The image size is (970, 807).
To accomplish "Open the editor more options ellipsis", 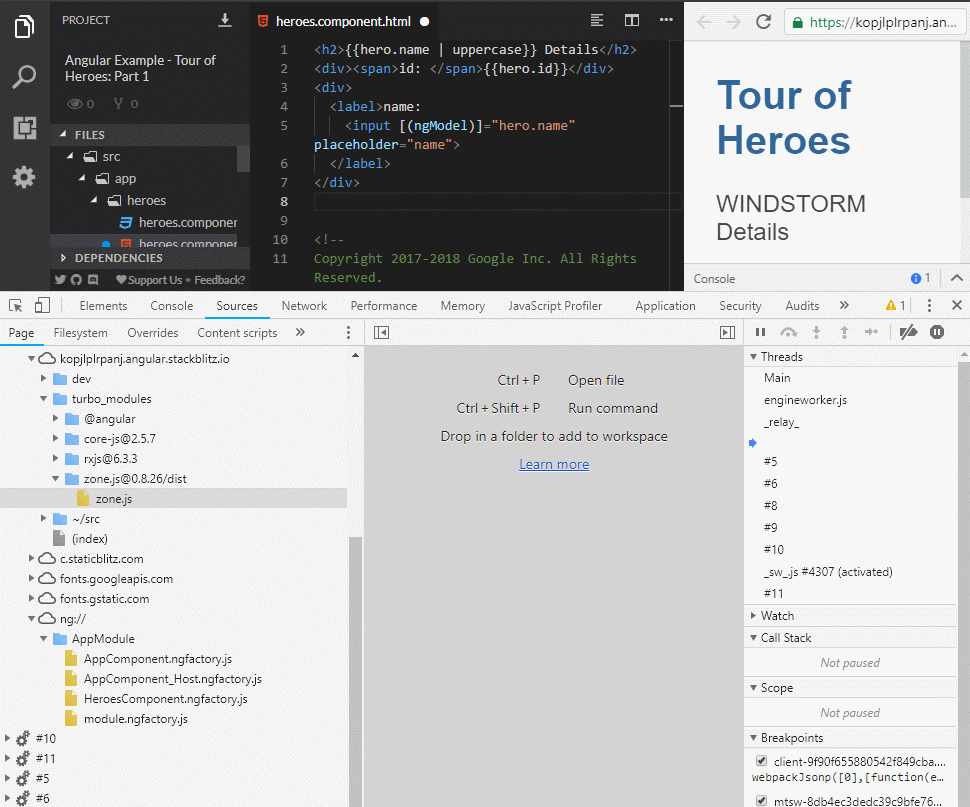I will point(666,20).
